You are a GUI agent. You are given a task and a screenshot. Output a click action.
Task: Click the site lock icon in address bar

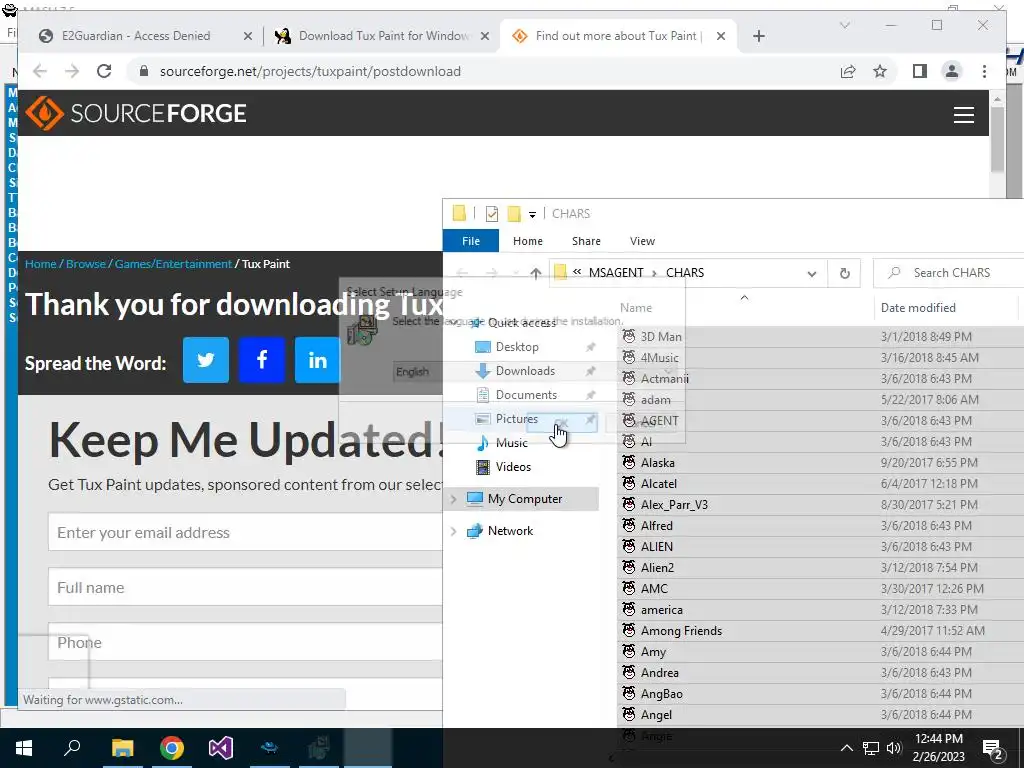(x=144, y=71)
